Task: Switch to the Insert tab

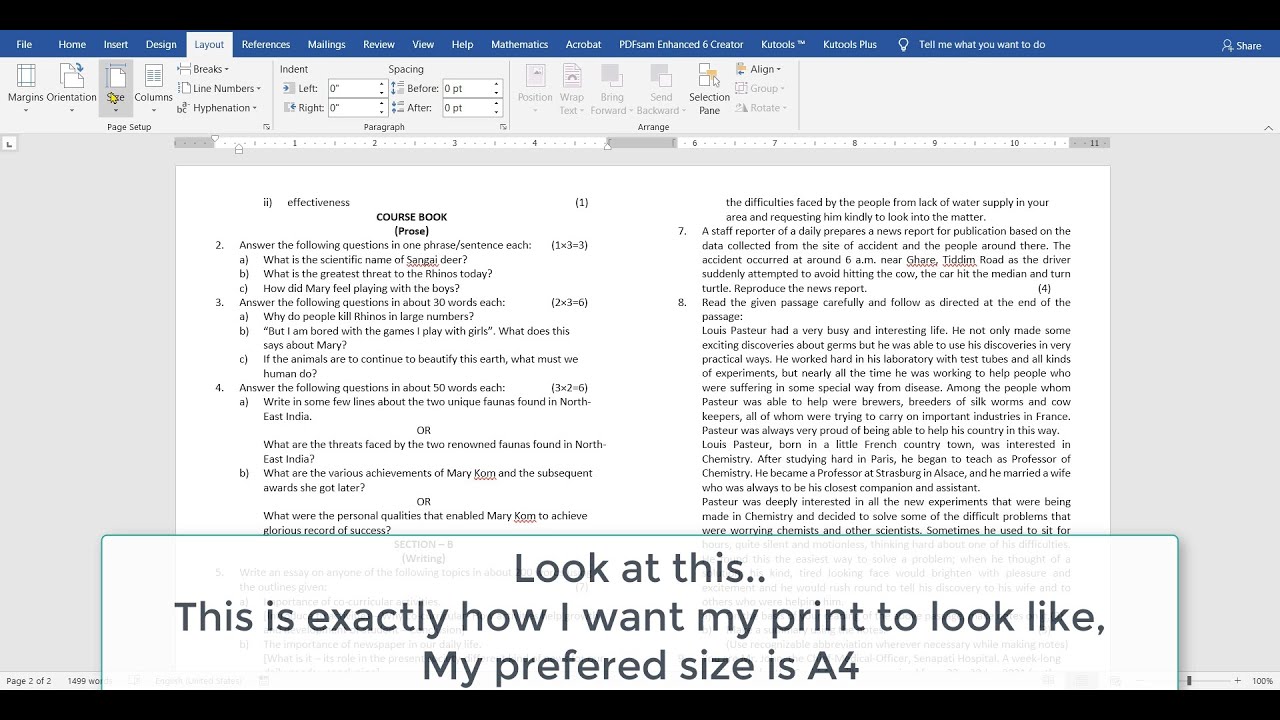Action: (116, 44)
